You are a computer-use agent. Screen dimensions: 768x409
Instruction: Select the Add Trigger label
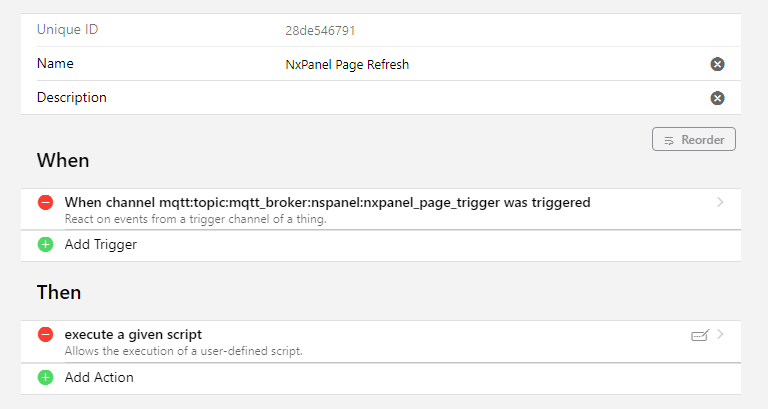click(x=101, y=244)
